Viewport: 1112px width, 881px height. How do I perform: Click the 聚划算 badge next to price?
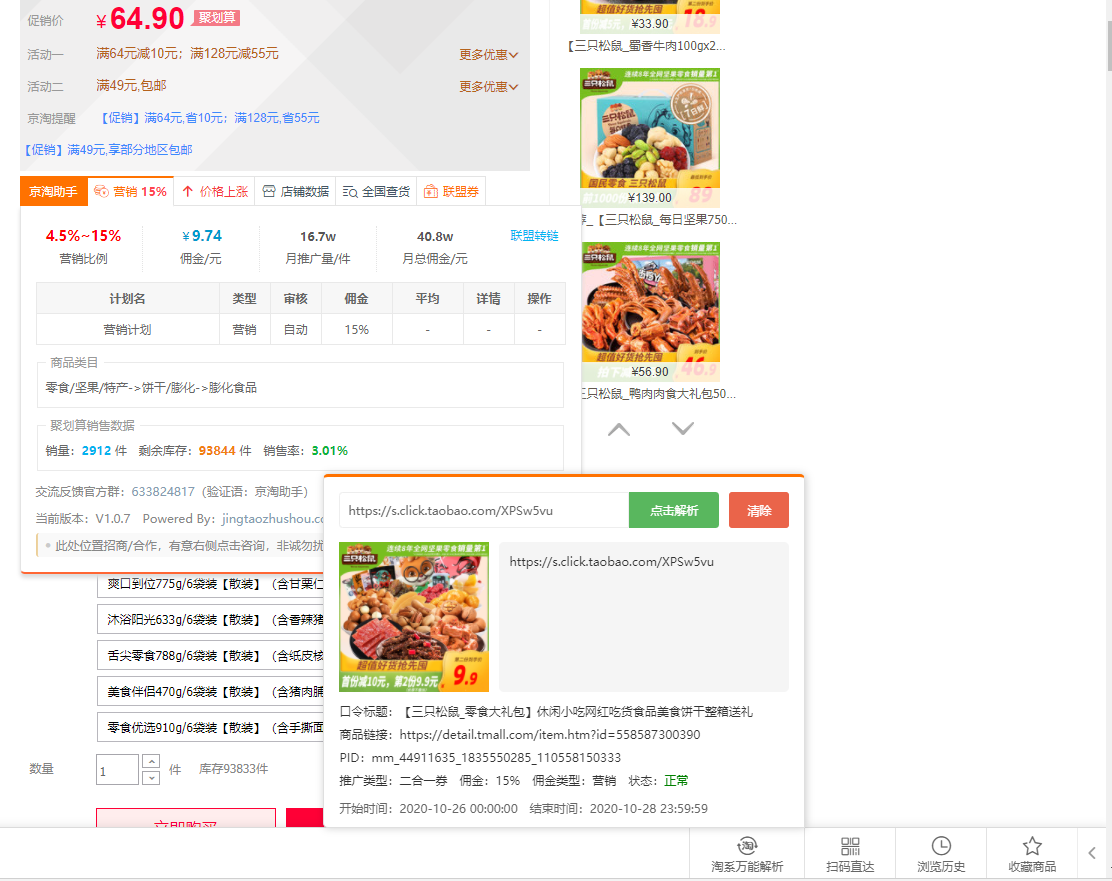click(x=216, y=18)
